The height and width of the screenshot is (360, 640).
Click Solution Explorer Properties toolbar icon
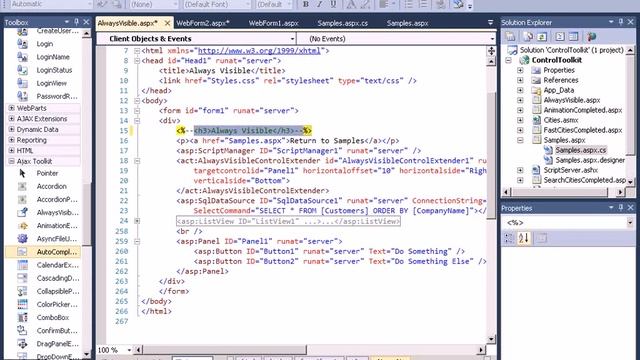point(510,36)
